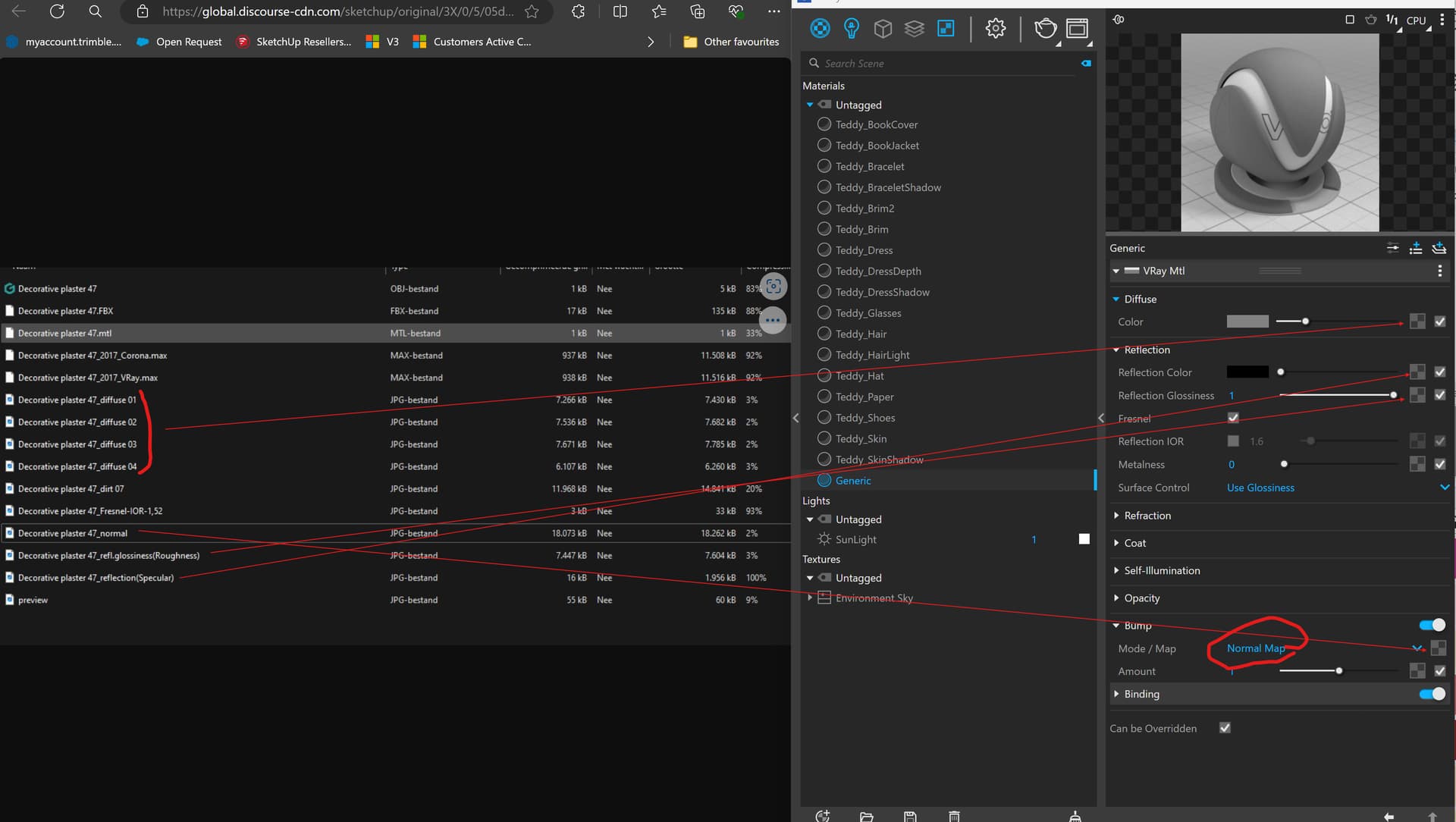The height and width of the screenshot is (822, 1456).
Task: Purge unused assets with the broom icon
Action: [x=1075, y=816]
